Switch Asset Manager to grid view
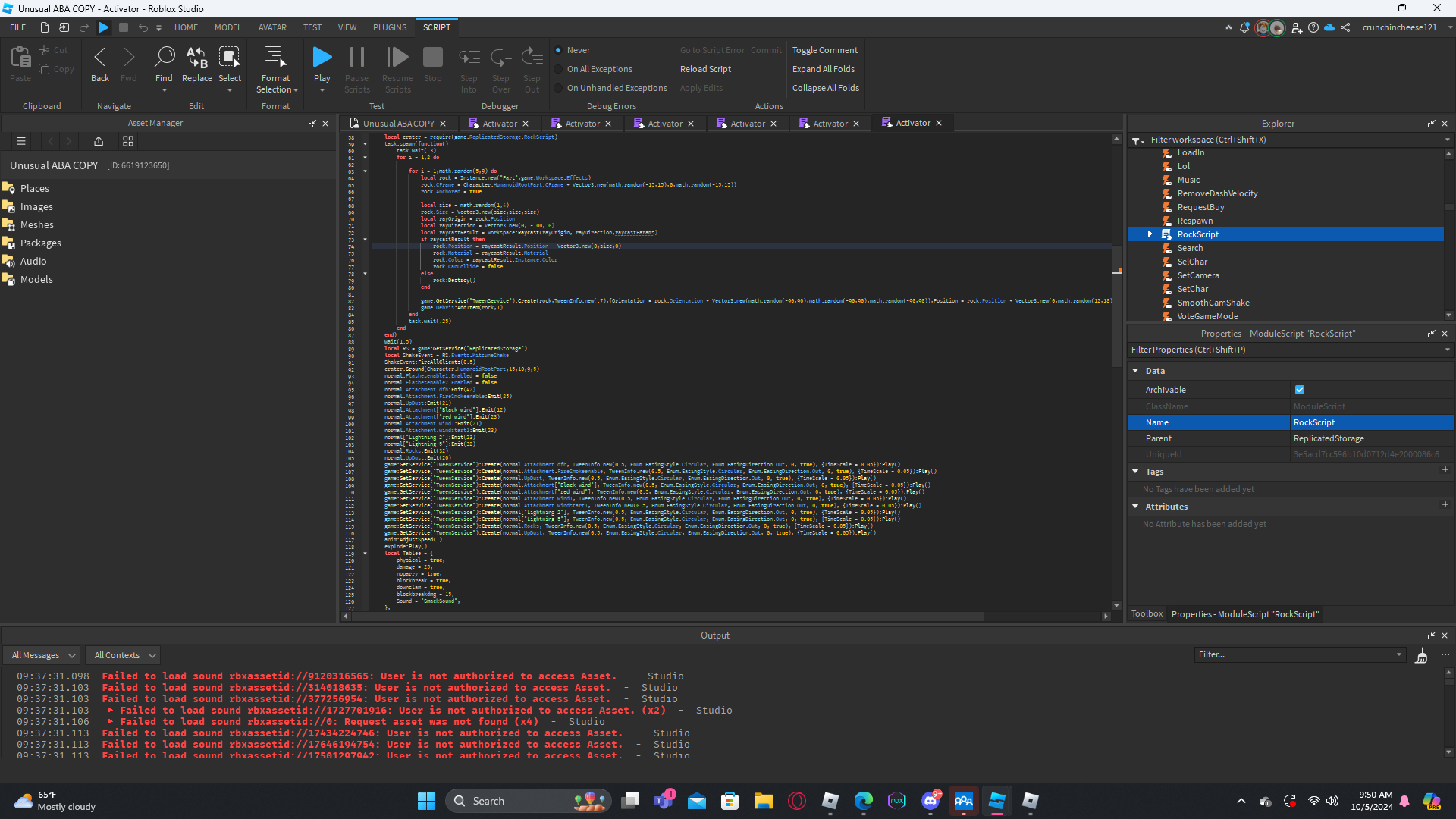This screenshot has width=1456, height=819. pos(128,141)
